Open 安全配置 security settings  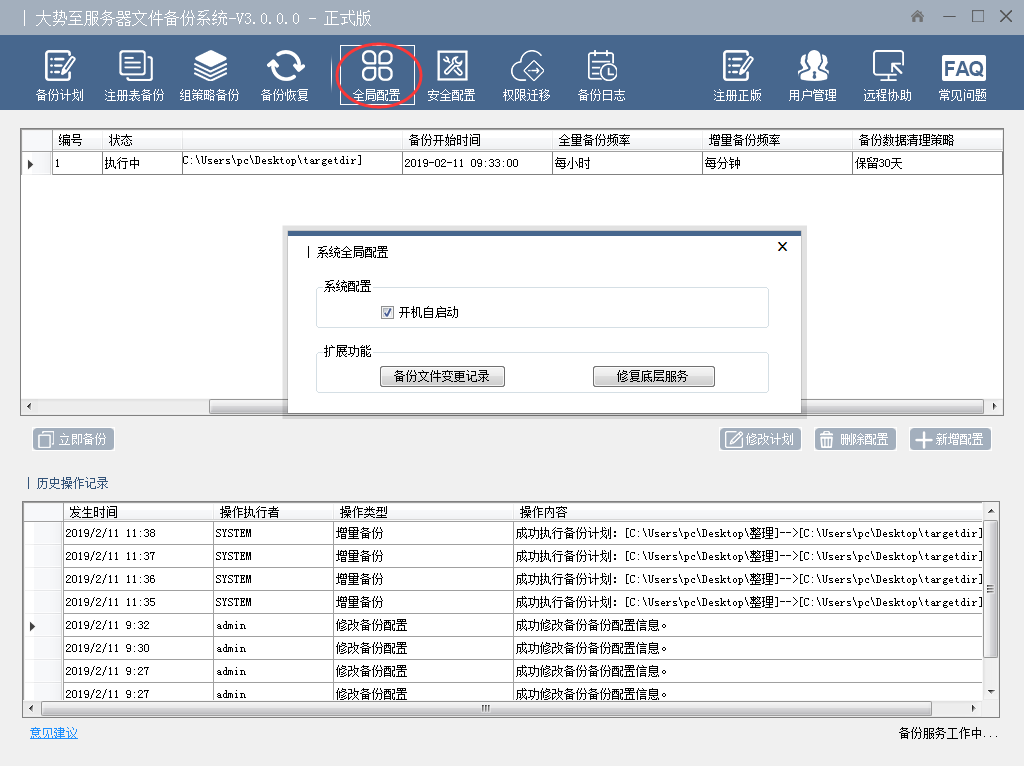point(451,75)
